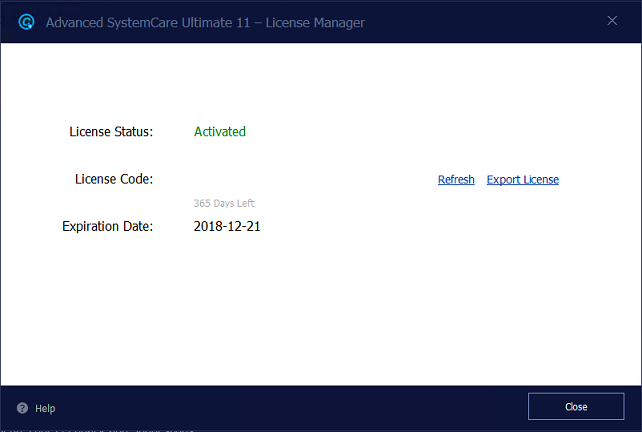Click the Close button
Viewport: 642px width, 432px height.
click(576, 407)
